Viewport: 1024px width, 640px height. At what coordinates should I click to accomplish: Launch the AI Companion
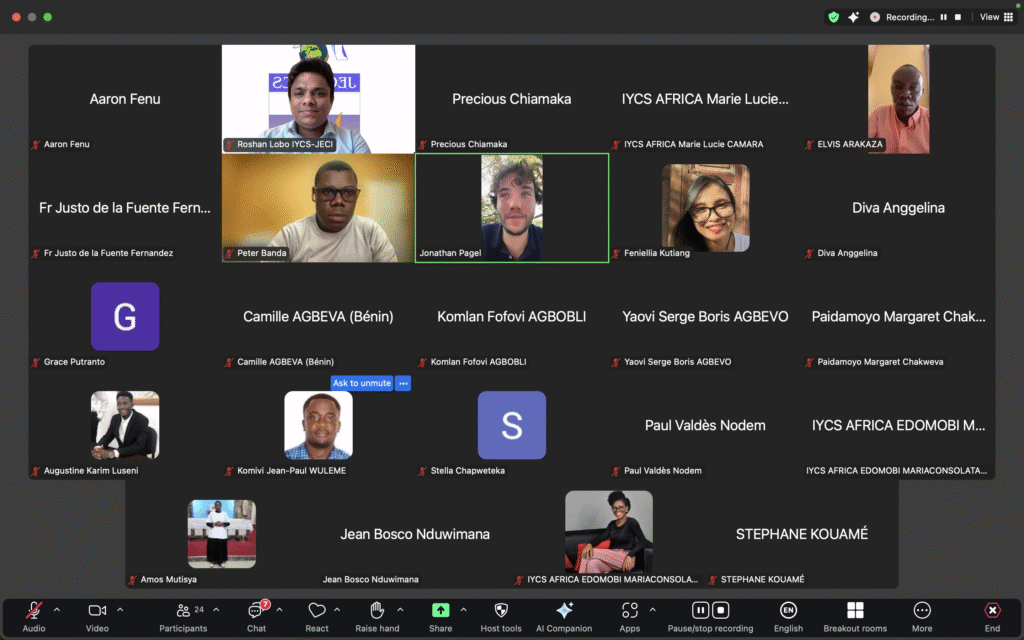pyautogui.click(x=564, y=616)
